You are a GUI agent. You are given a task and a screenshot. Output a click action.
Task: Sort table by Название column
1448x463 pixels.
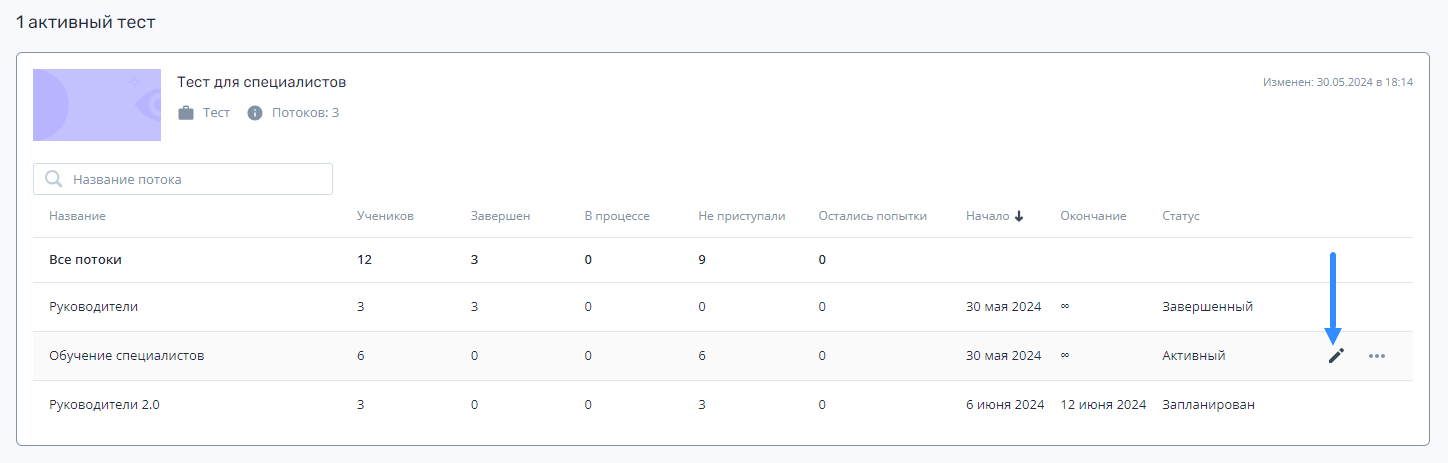77,216
